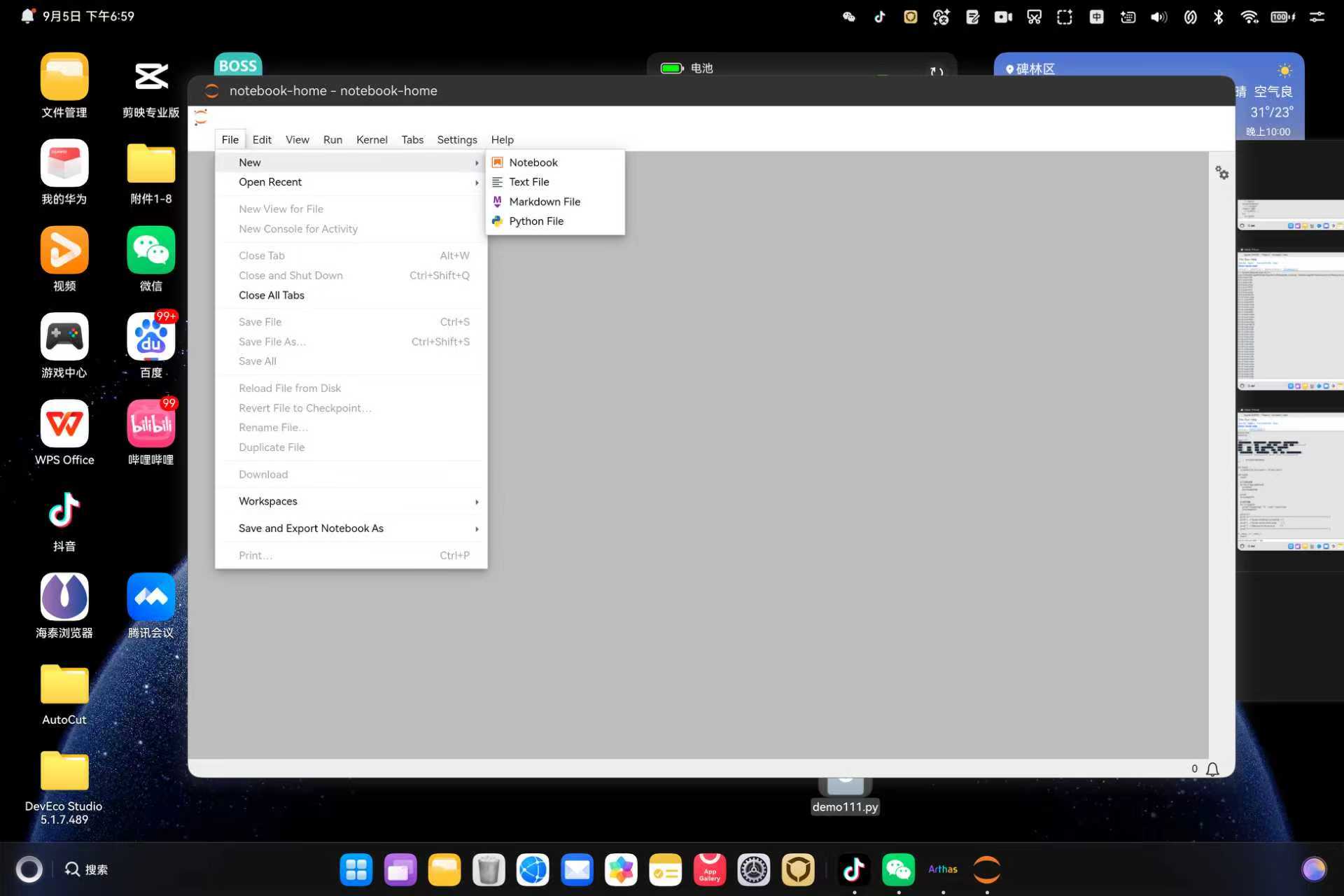
Task: Refresh the 电池 battery widget
Action: 937,71
